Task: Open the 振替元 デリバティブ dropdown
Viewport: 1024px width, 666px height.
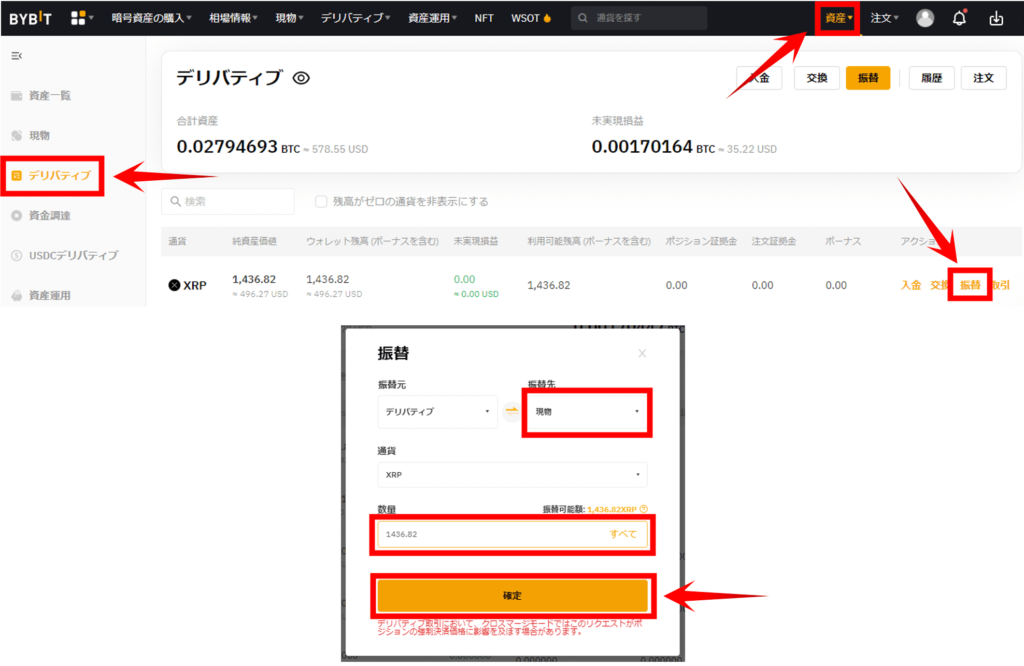Action: 438,411
